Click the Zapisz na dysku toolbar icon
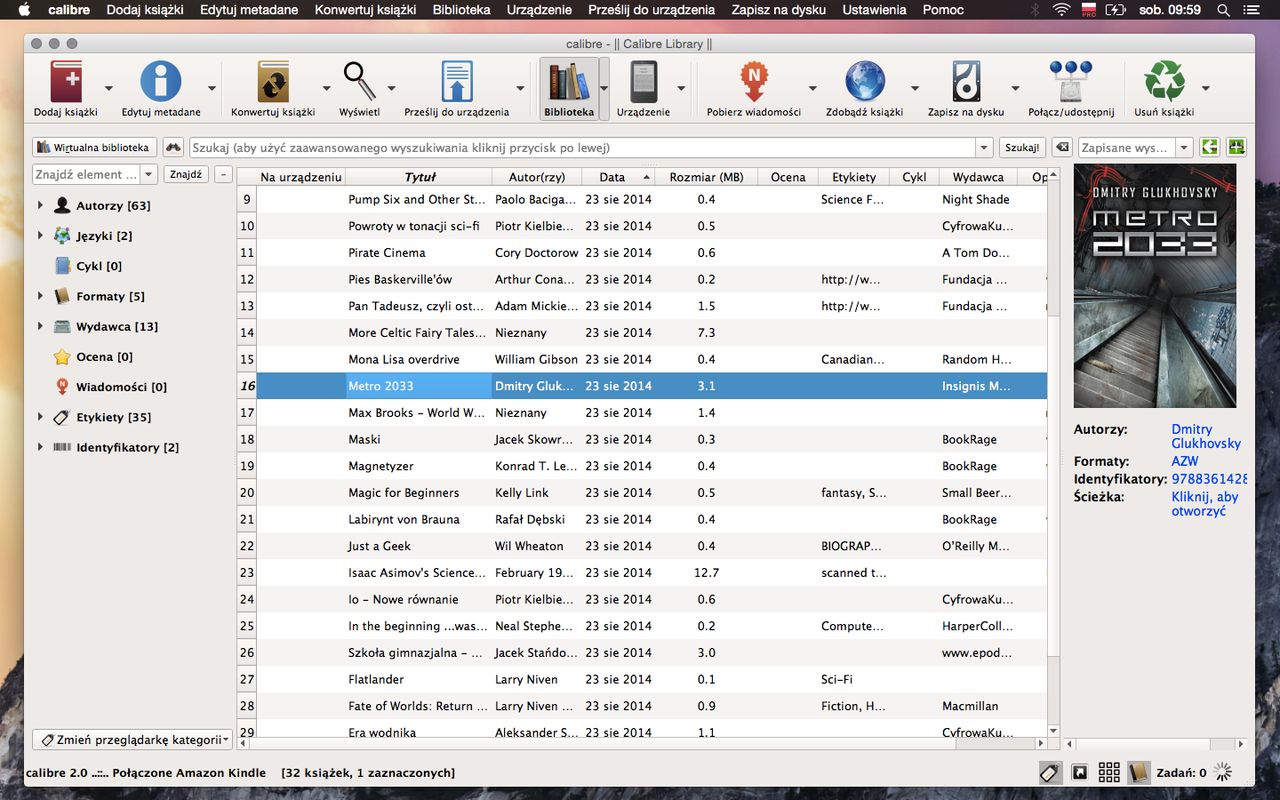This screenshot has height=800, width=1280. point(966,82)
